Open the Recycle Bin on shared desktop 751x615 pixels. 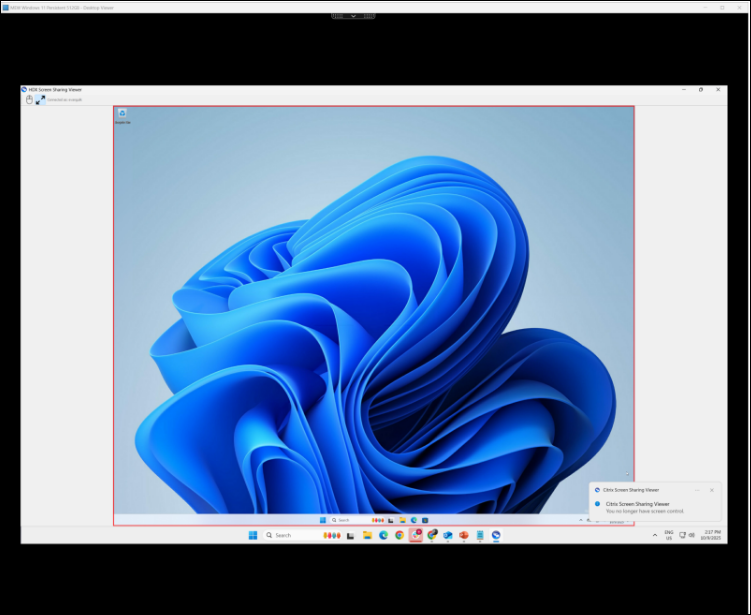point(122,114)
